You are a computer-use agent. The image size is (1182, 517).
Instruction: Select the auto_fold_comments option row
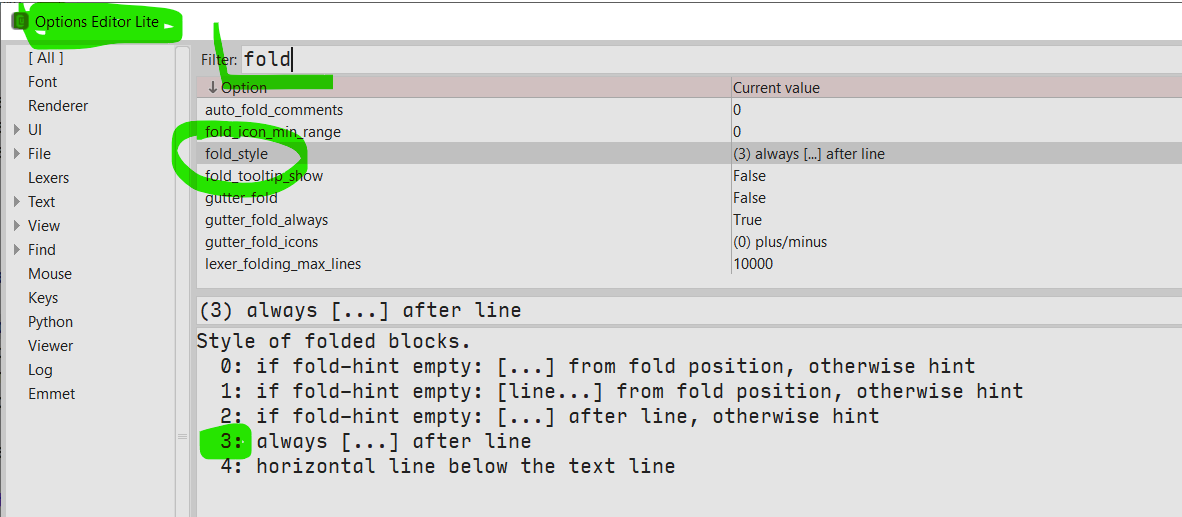(274, 110)
